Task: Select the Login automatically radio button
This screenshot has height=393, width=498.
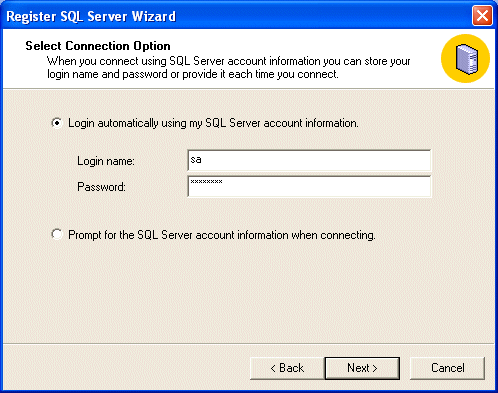Action: click(57, 123)
